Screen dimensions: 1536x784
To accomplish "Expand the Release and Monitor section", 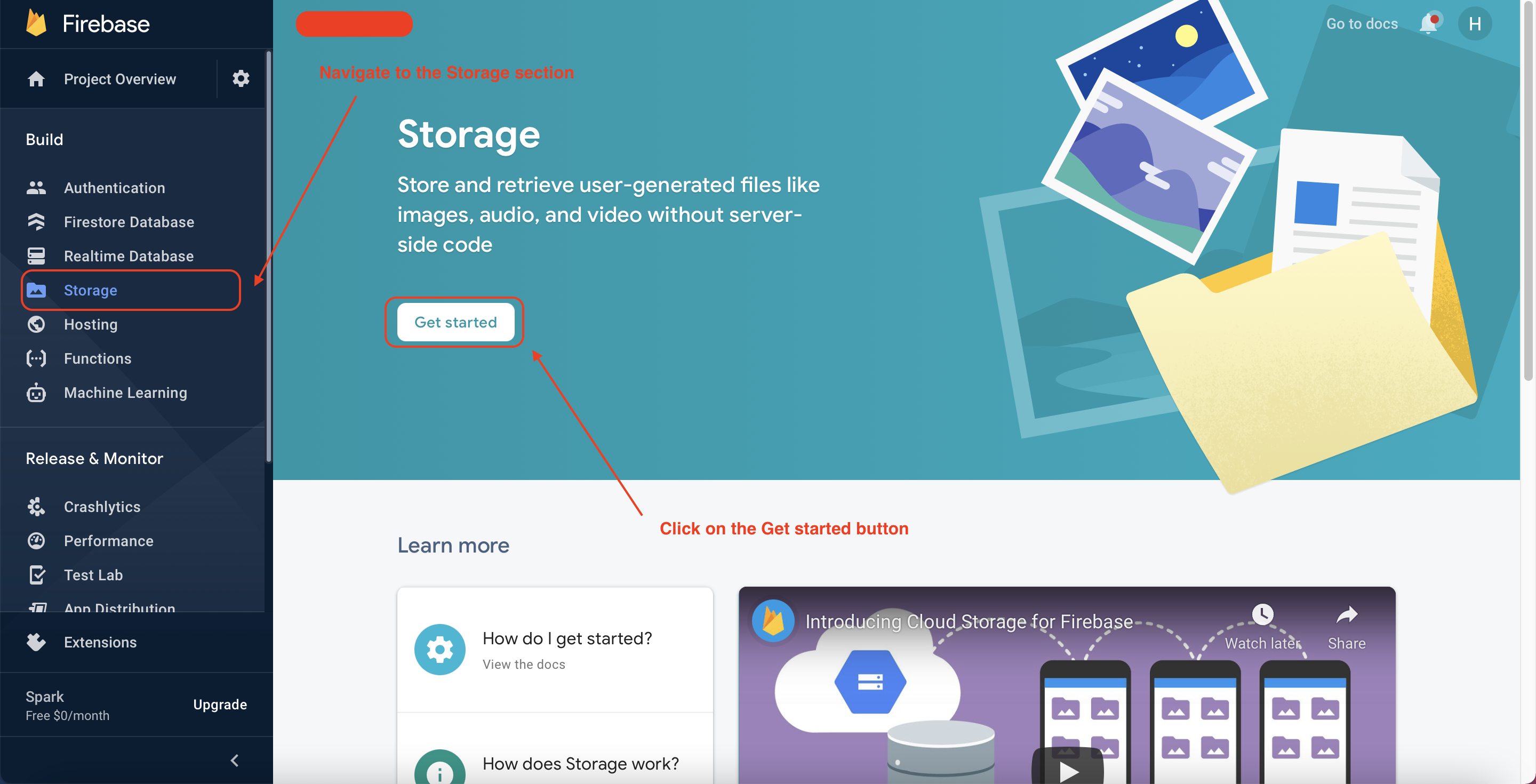I will pyautogui.click(x=94, y=458).
